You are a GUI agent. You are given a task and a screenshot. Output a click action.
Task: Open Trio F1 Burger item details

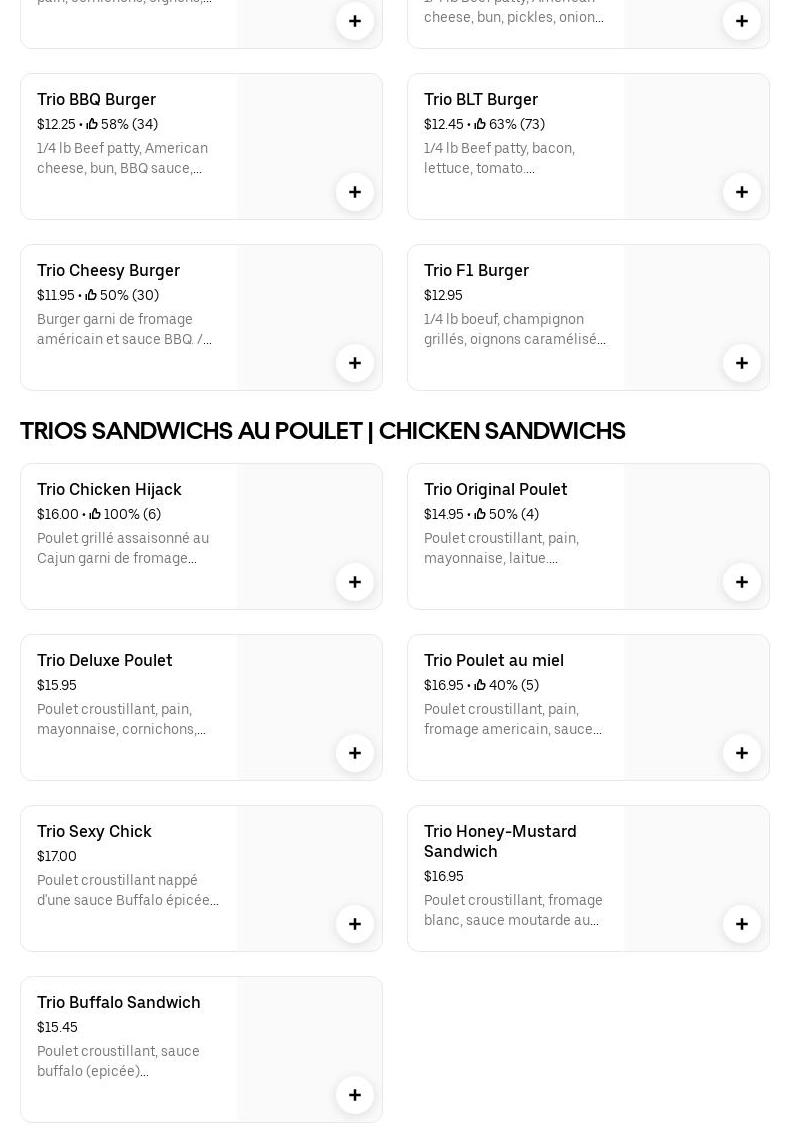click(476, 270)
